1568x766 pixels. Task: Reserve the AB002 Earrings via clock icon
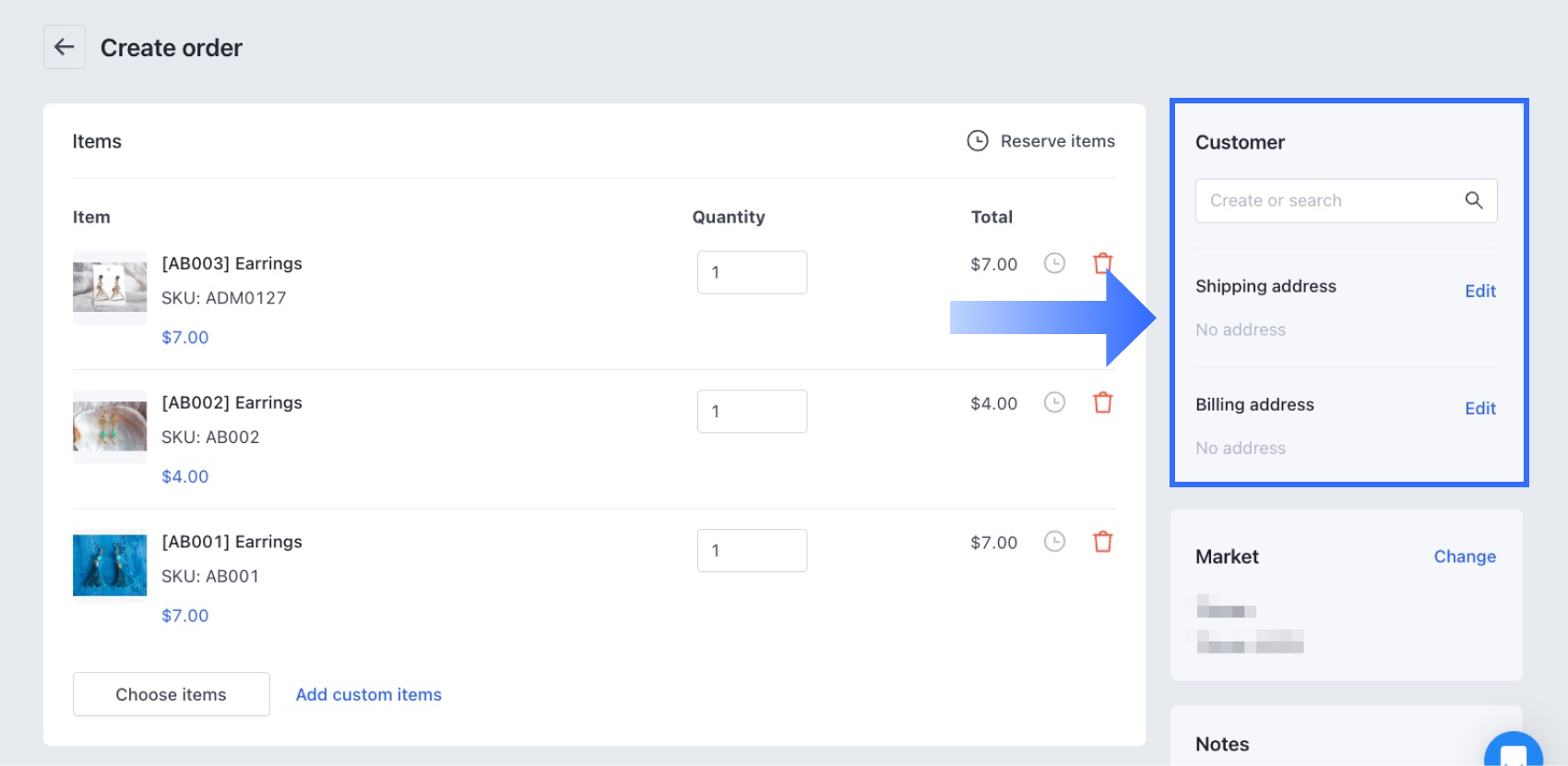(x=1054, y=402)
